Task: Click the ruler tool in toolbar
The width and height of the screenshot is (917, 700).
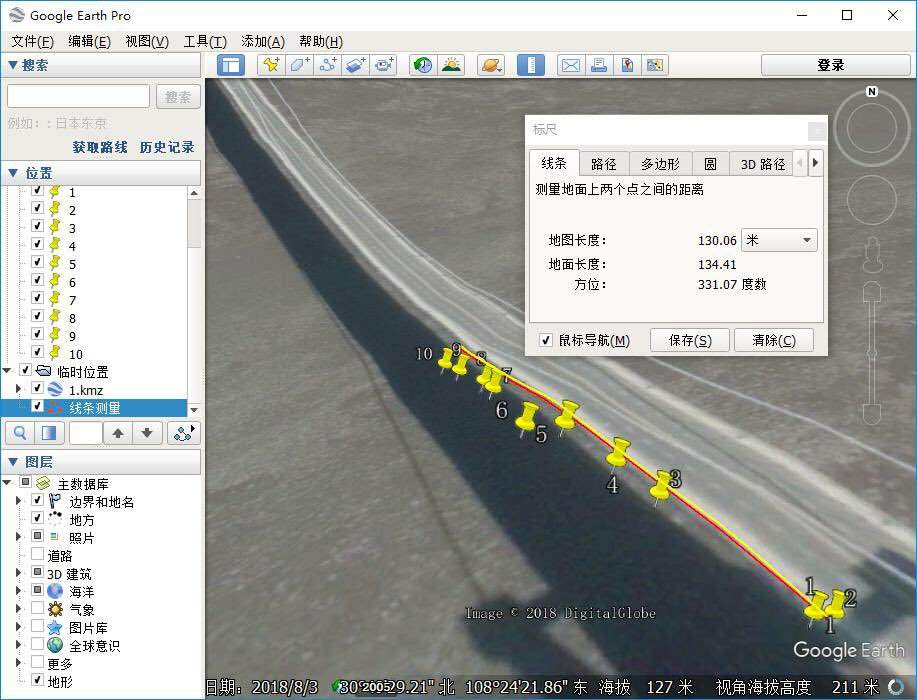Action: coord(530,65)
